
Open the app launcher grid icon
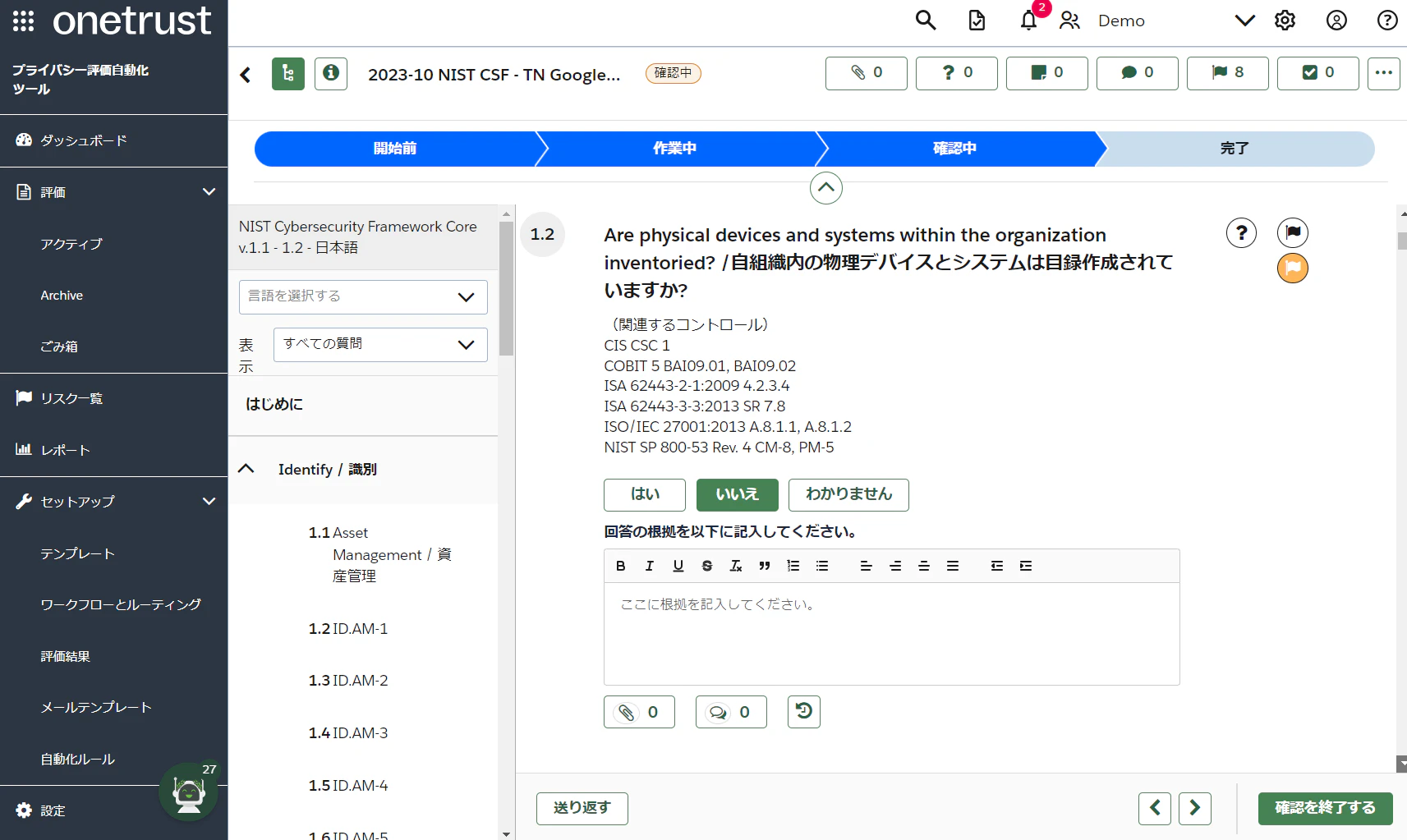click(x=23, y=21)
